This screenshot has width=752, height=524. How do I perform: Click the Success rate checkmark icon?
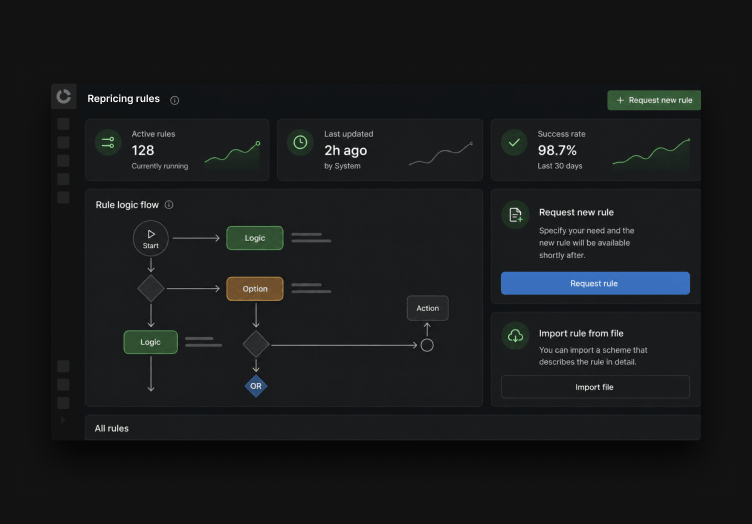(x=514, y=142)
